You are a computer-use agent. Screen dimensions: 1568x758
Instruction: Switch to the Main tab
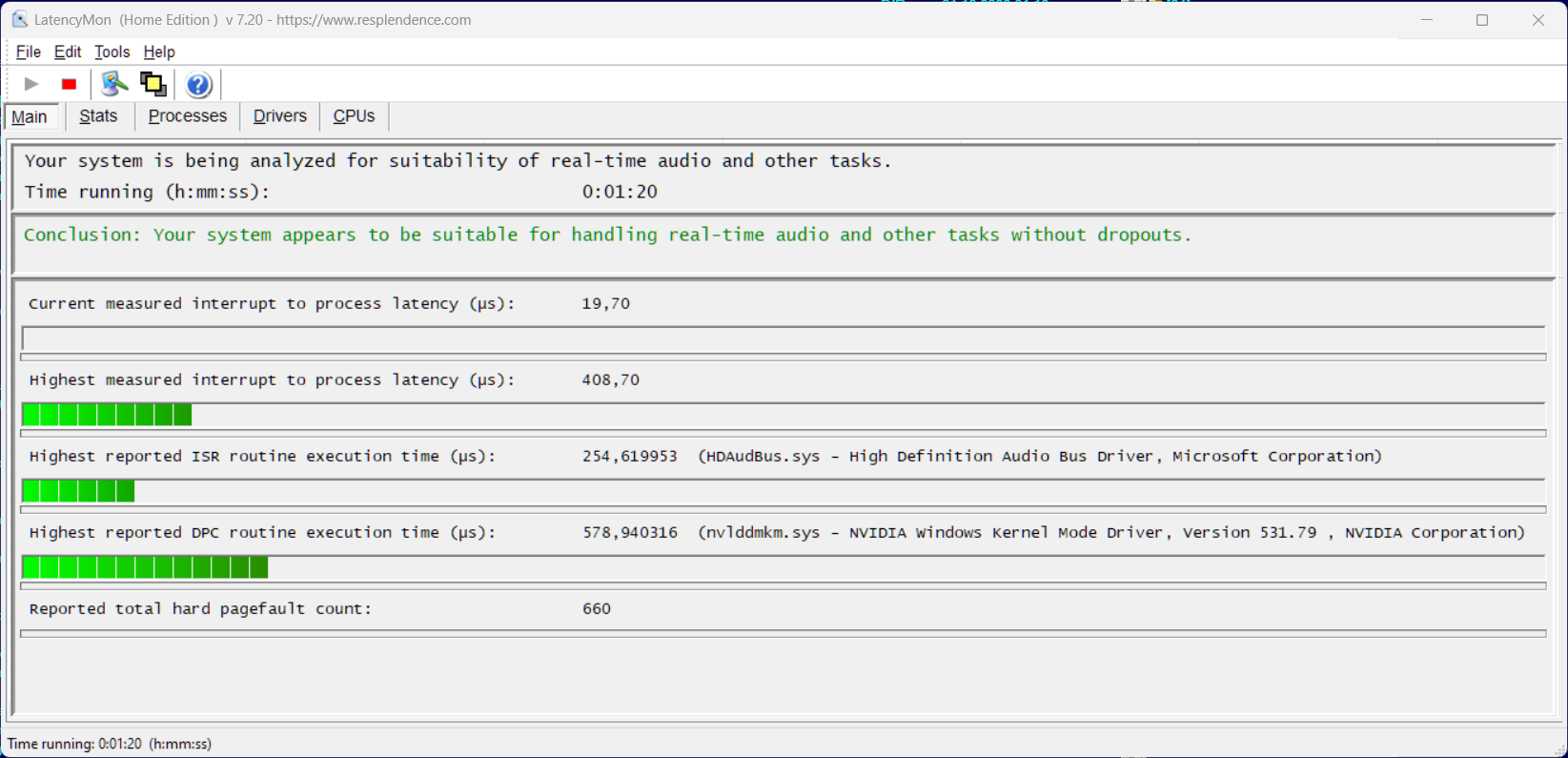[30, 116]
